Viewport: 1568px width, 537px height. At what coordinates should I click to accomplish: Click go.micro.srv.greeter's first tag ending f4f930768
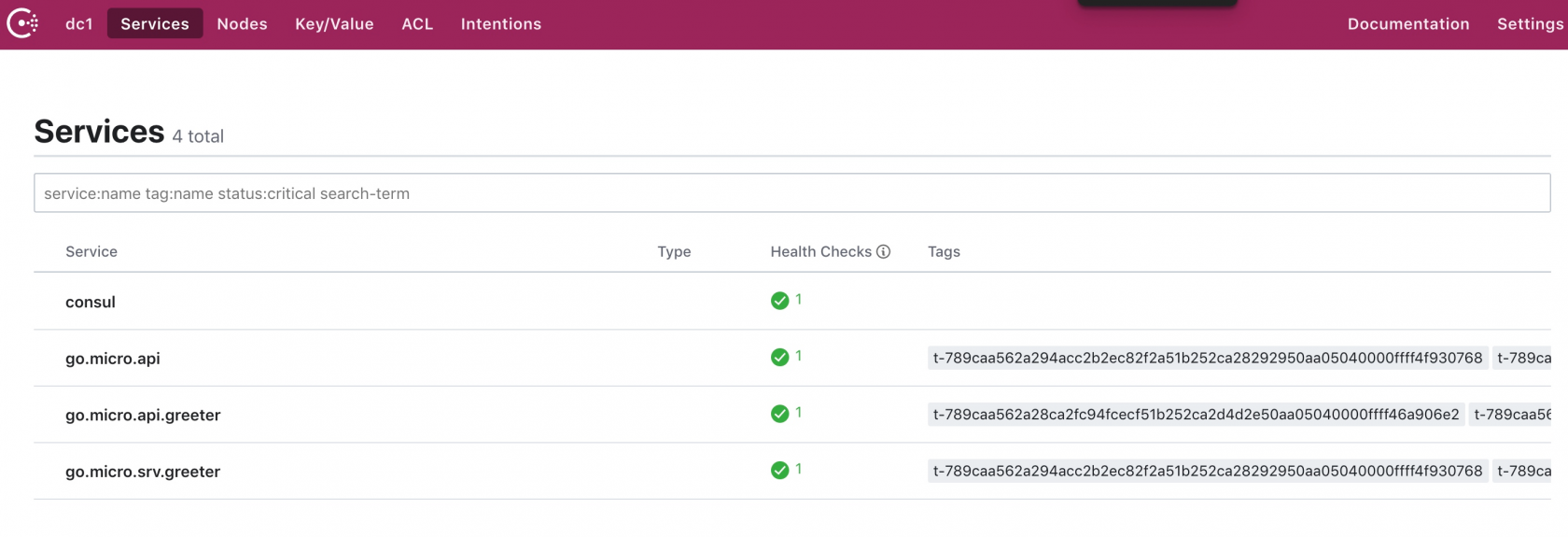(x=1208, y=471)
